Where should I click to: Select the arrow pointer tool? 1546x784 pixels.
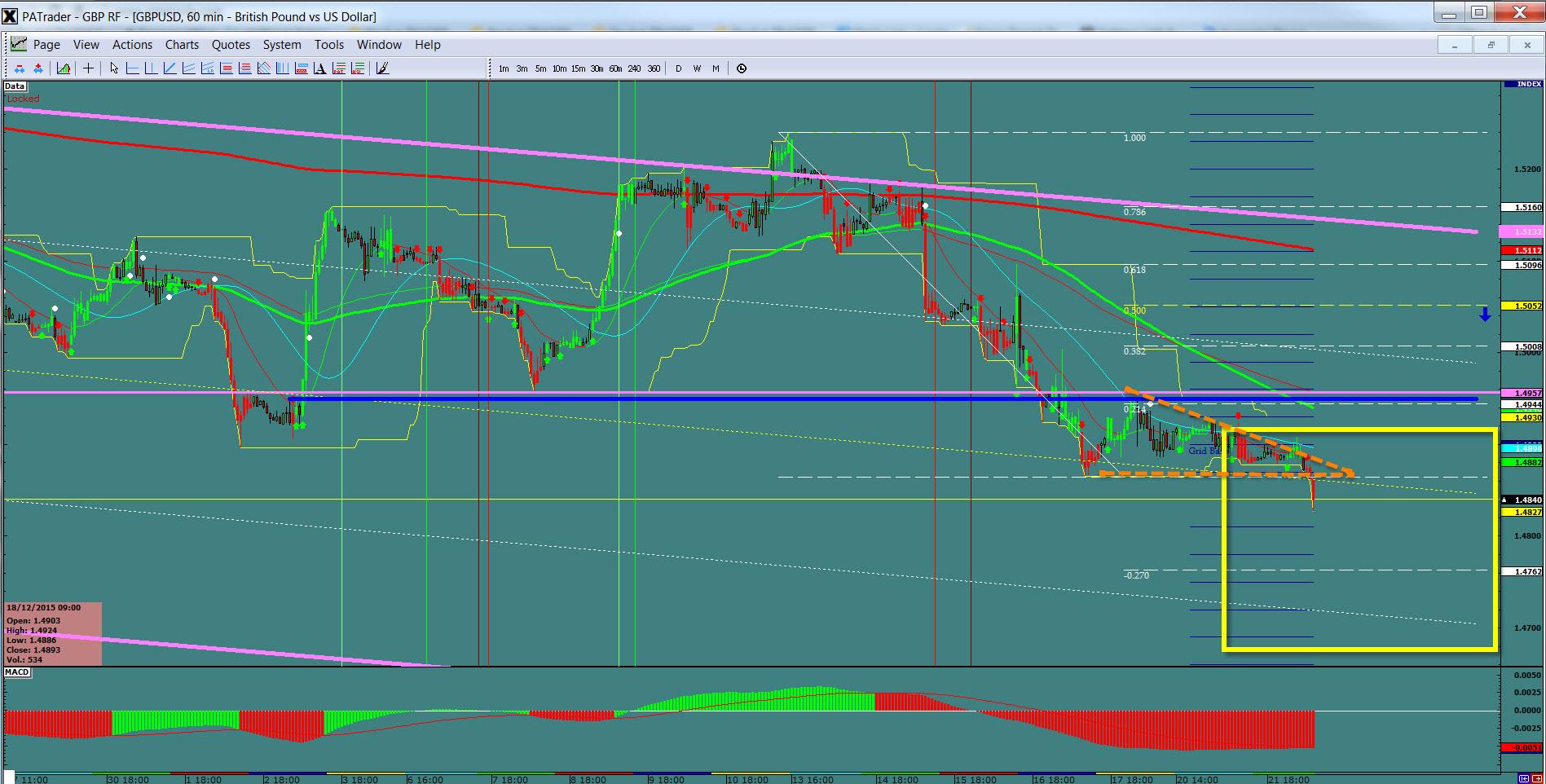114,68
